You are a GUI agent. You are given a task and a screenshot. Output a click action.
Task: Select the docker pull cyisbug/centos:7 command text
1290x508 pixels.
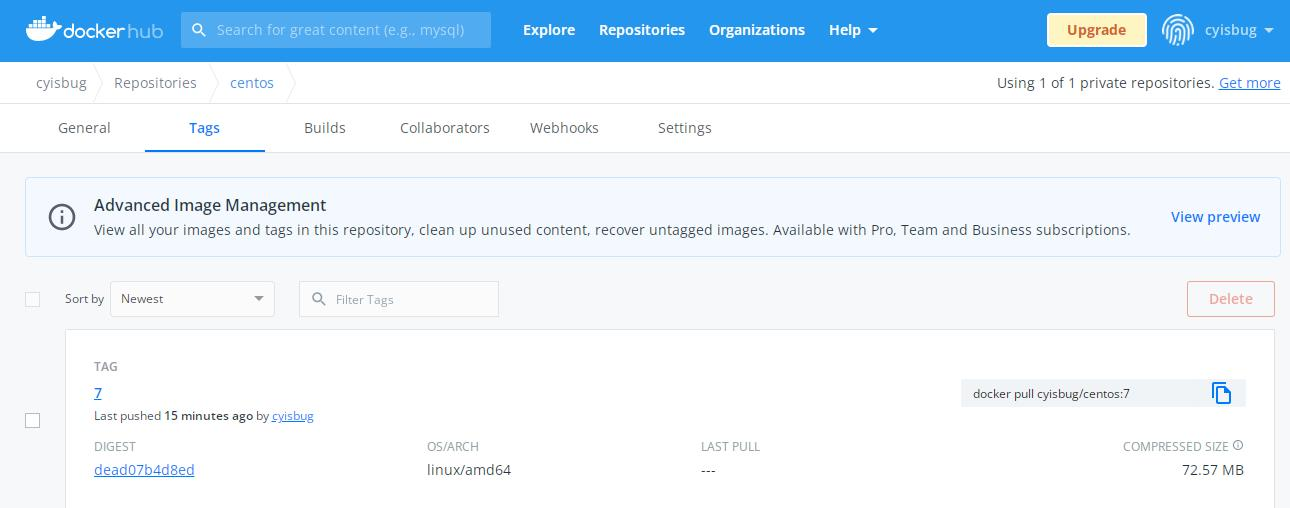point(1051,394)
